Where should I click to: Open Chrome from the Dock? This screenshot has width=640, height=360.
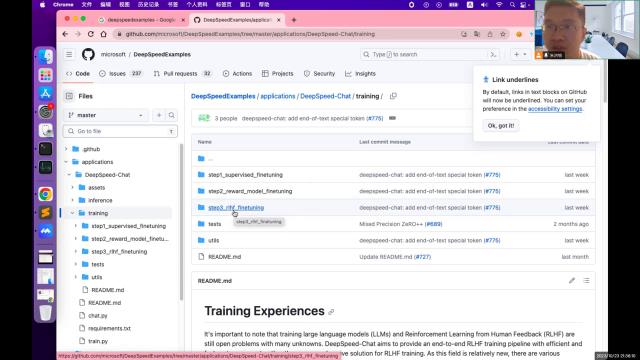coord(46,194)
